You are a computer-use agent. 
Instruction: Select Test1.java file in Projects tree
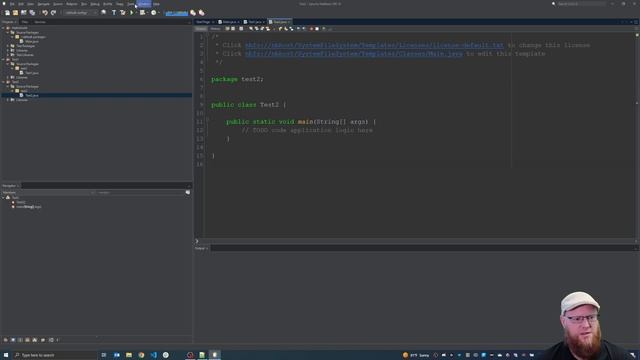[x=32, y=73]
